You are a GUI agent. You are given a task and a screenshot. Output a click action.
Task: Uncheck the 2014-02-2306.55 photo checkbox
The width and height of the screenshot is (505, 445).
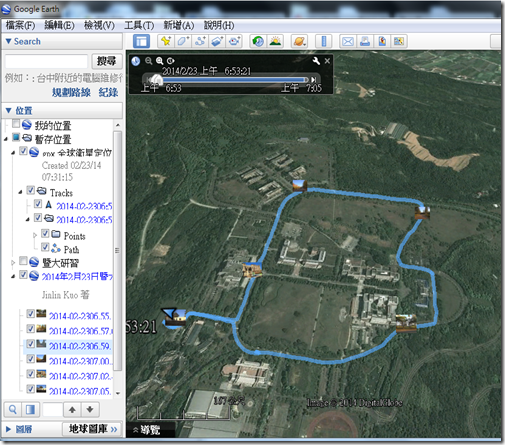tap(31, 314)
